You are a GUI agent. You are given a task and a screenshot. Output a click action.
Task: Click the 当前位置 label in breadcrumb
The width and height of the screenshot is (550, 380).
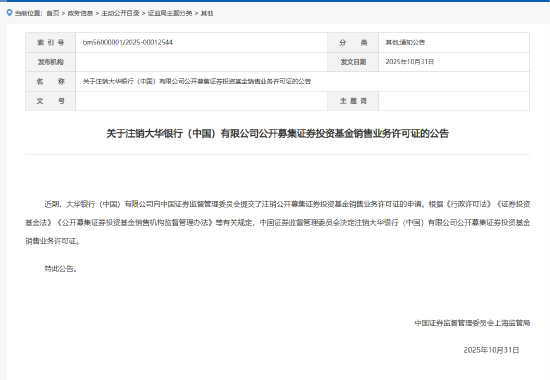pyautogui.click(x=28, y=13)
